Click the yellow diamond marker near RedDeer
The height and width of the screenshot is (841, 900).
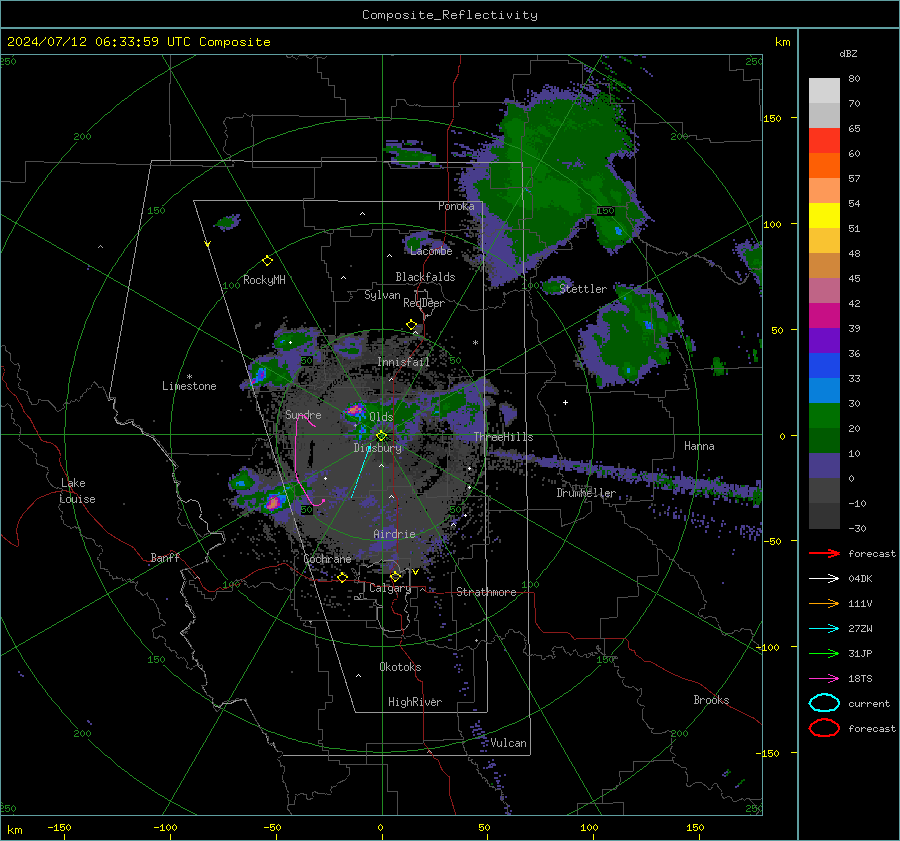tap(411, 325)
